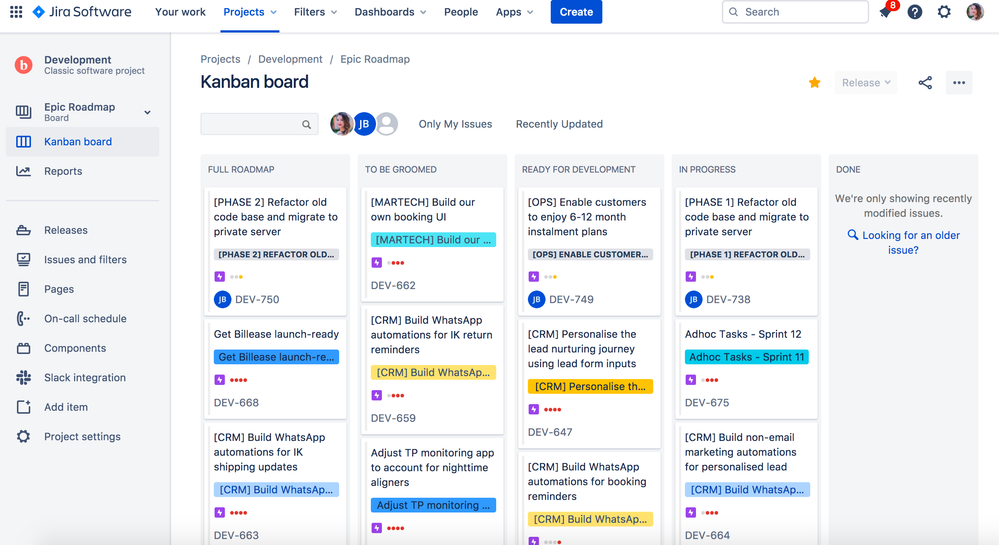Click the share board icon
This screenshot has width=999, height=545.
(x=925, y=82)
